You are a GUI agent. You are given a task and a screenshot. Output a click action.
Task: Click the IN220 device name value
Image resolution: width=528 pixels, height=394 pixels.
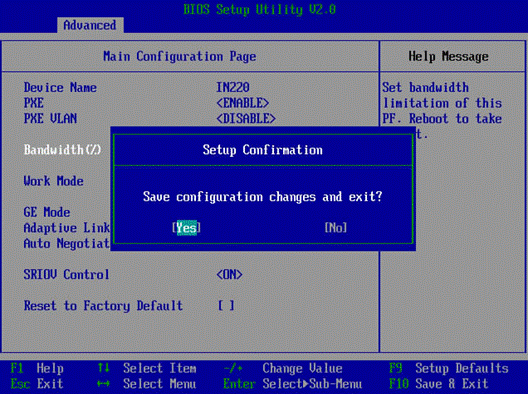233,88
